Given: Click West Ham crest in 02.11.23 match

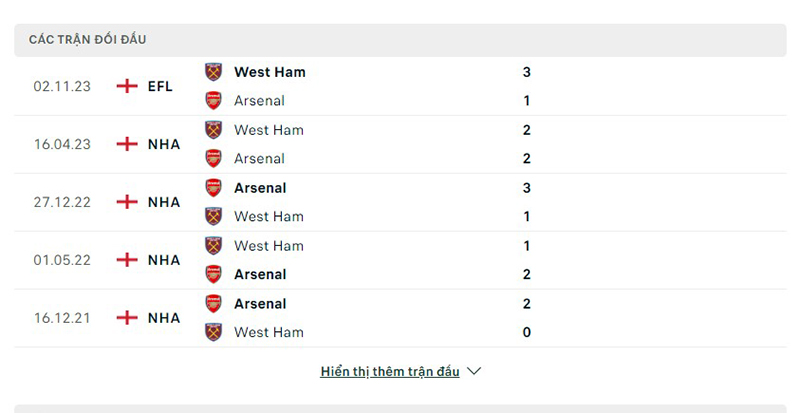Looking at the screenshot, I should pos(213,72).
